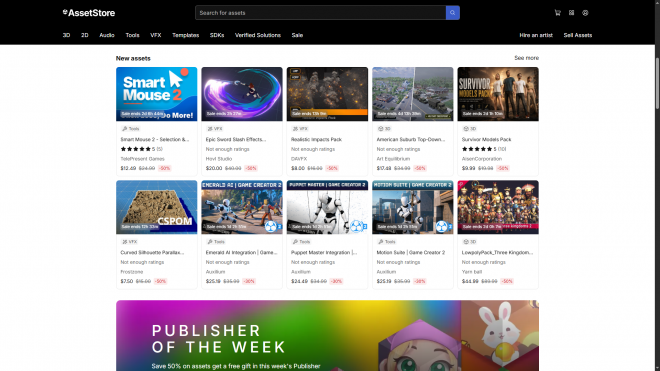Viewport: 660px width, 371px height.
Task: Go to the Sale page
Action: (x=297, y=35)
